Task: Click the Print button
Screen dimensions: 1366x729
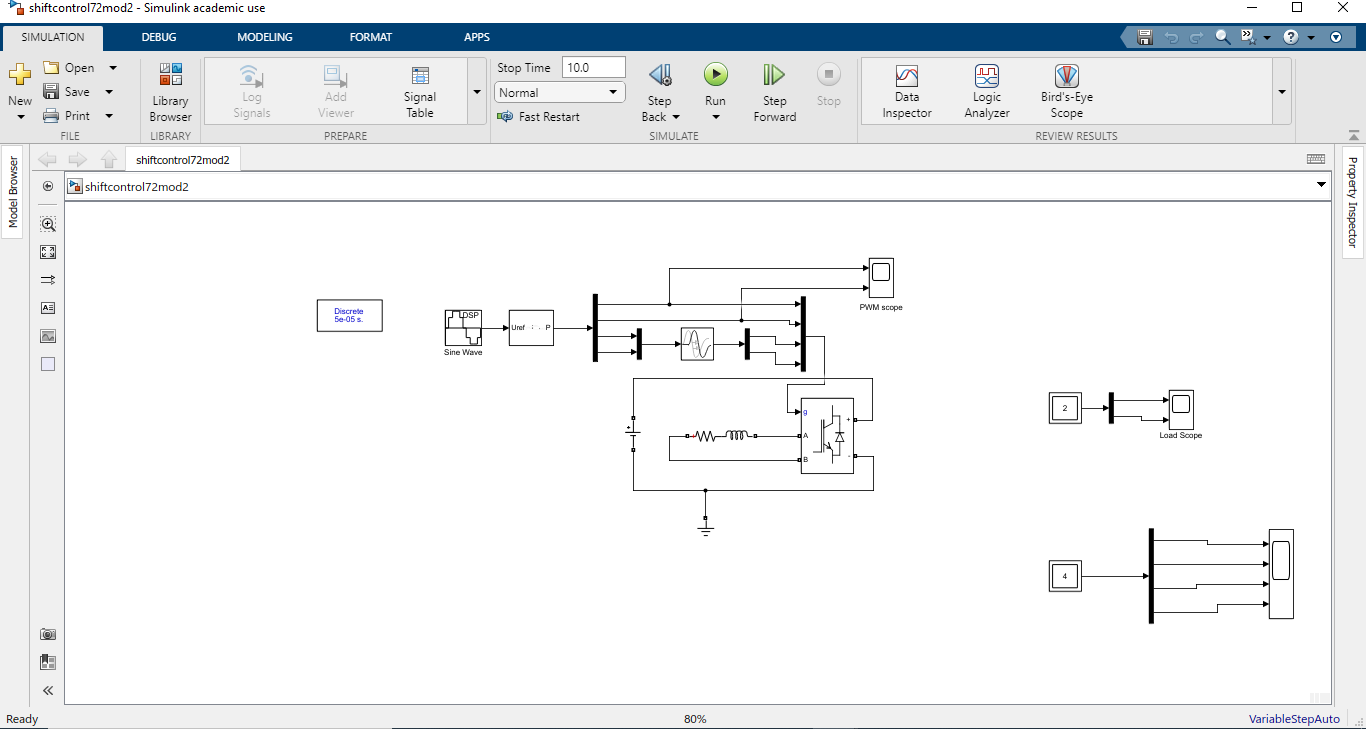Action: click(66, 116)
